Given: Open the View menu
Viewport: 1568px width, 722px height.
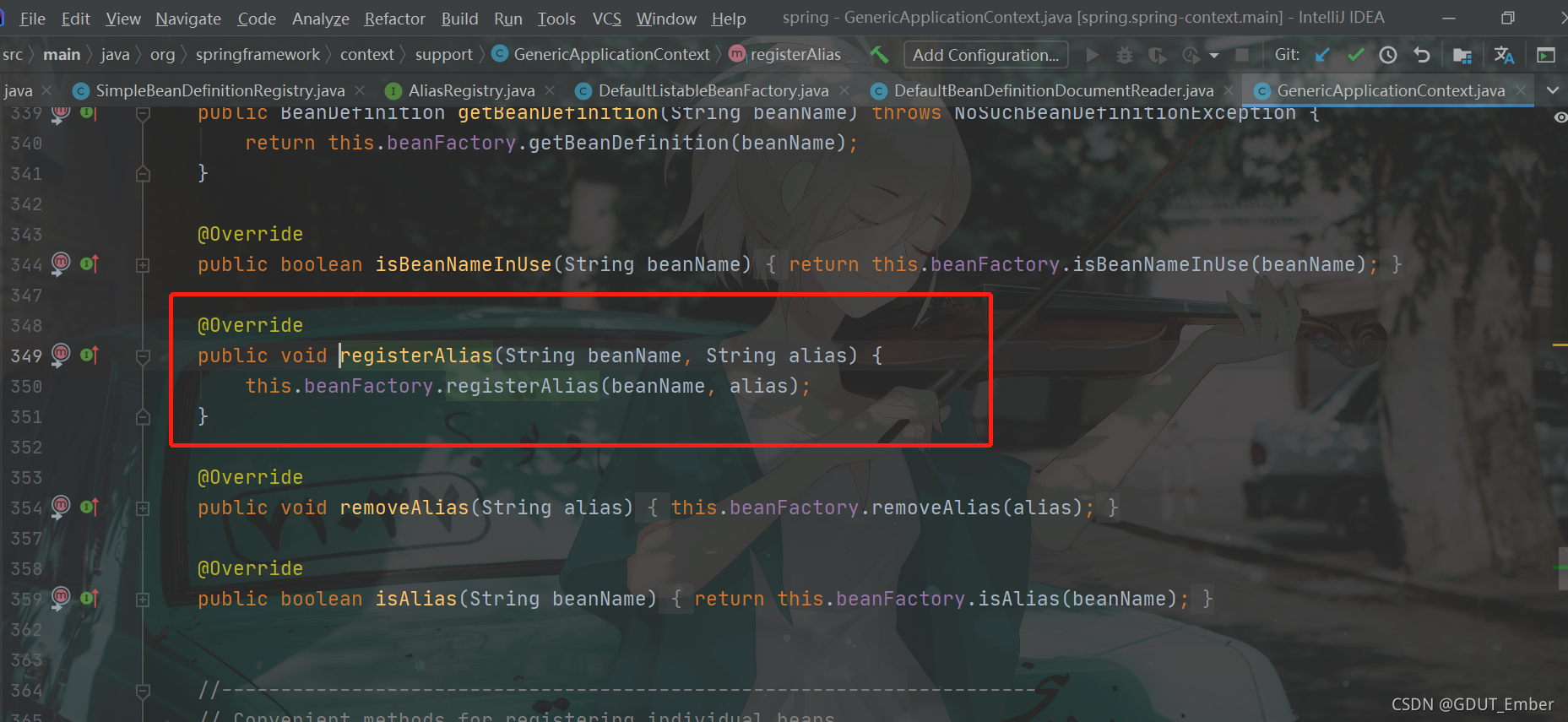Looking at the screenshot, I should point(123,18).
